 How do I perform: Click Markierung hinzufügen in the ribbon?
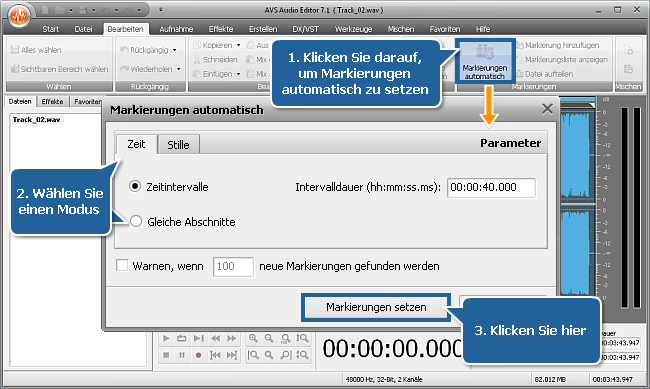coord(558,45)
